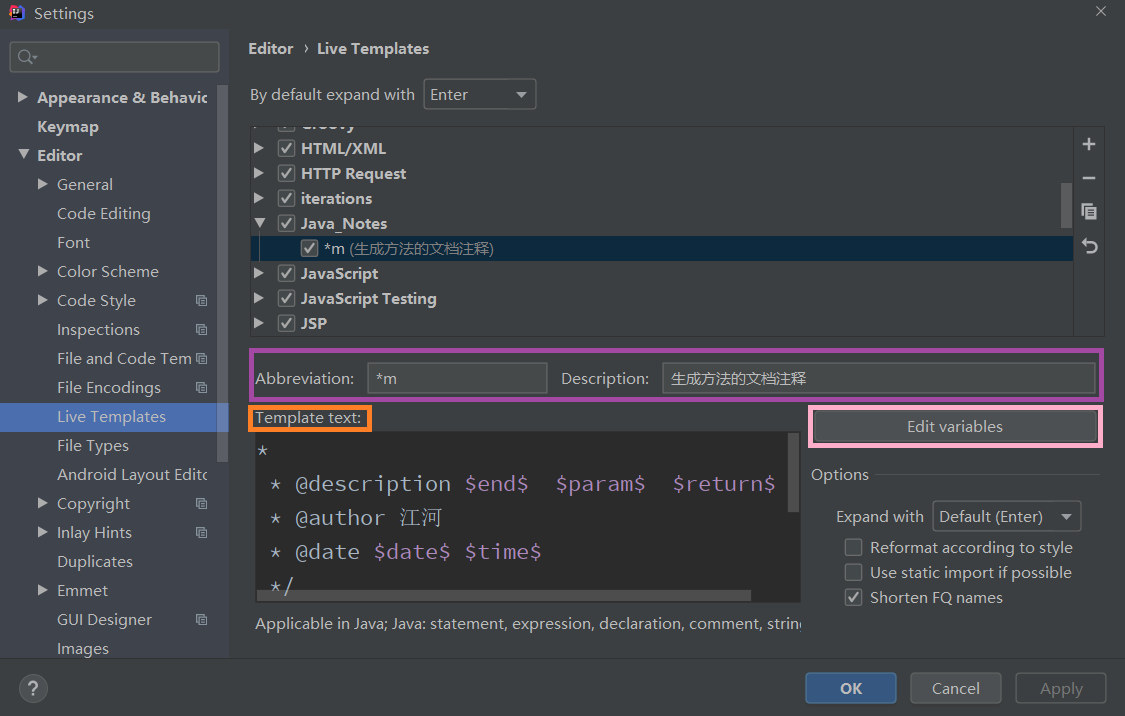Expand the JavaScript template group
This screenshot has height=716, width=1125.
(x=259, y=272)
